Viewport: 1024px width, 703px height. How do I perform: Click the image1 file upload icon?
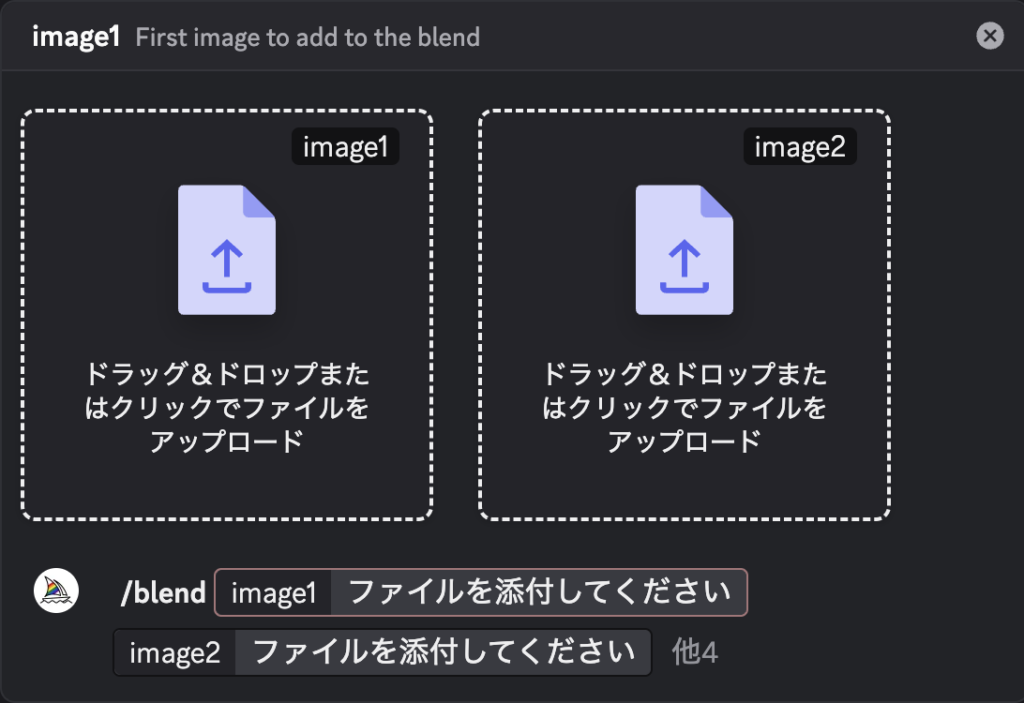point(226,250)
